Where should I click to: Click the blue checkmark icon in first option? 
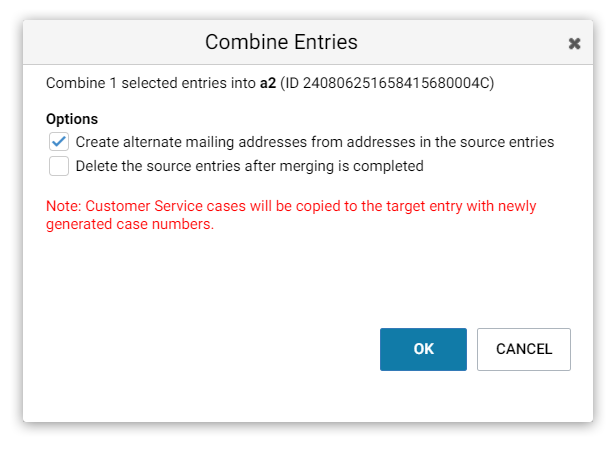59,142
